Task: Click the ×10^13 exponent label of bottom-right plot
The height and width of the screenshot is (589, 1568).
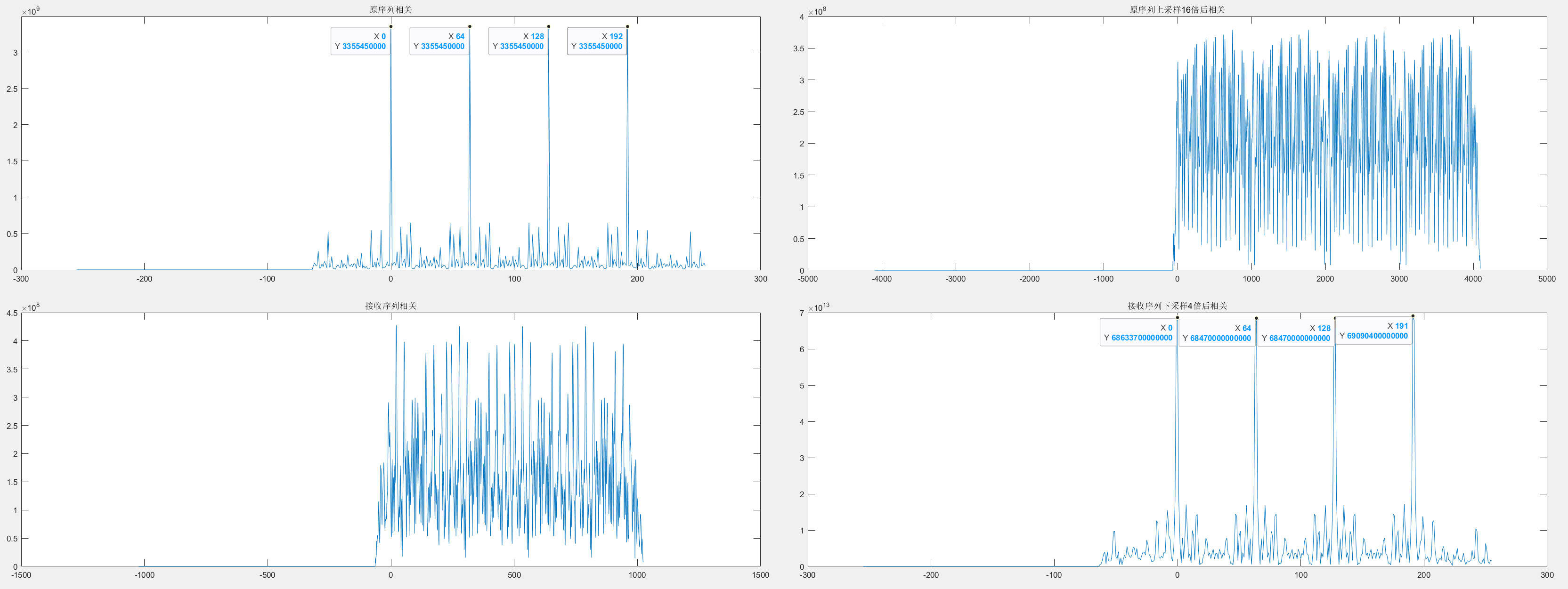Action: pos(819,307)
